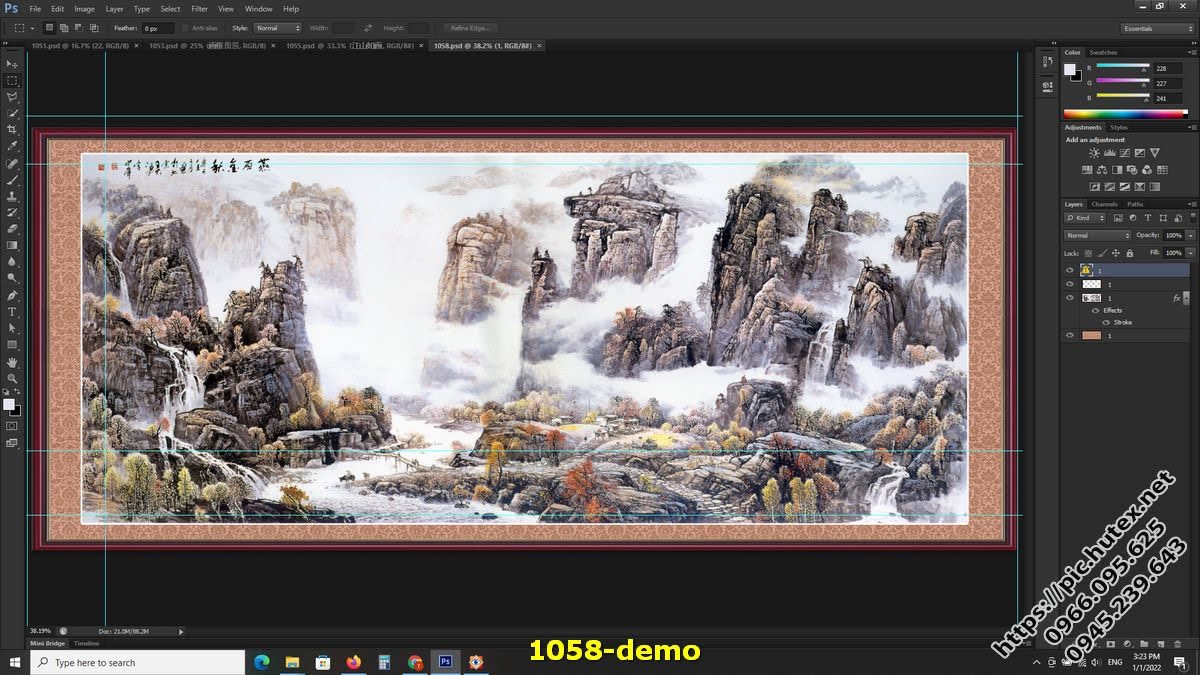This screenshot has height=675, width=1200.
Task: Open the Color panel flyout menu
Action: point(1191,52)
